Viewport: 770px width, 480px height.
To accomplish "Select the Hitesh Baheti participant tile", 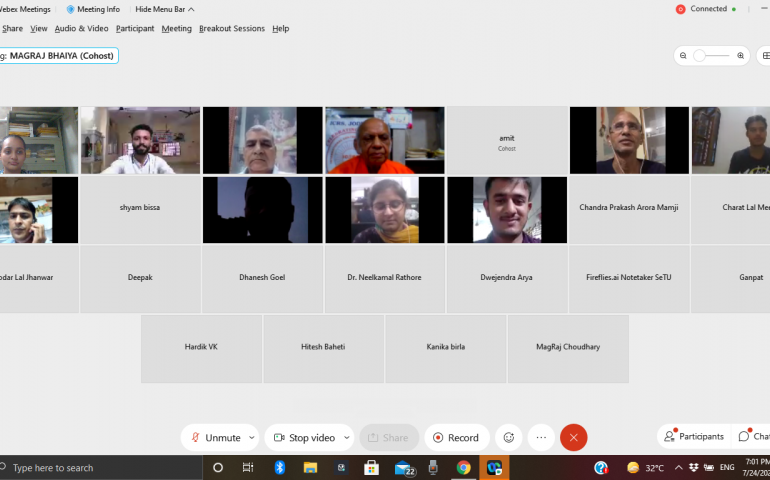I will click(x=323, y=349).
